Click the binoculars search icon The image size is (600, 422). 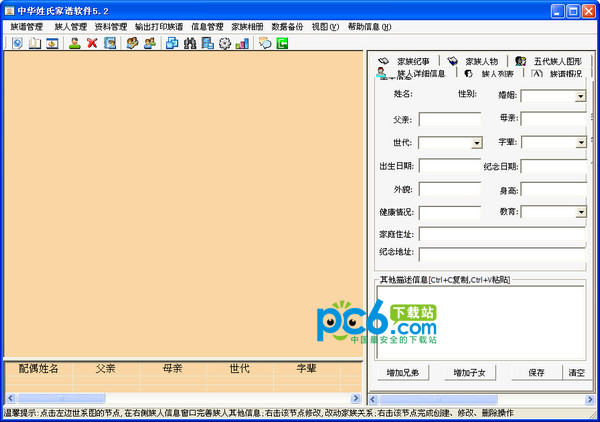190,43
